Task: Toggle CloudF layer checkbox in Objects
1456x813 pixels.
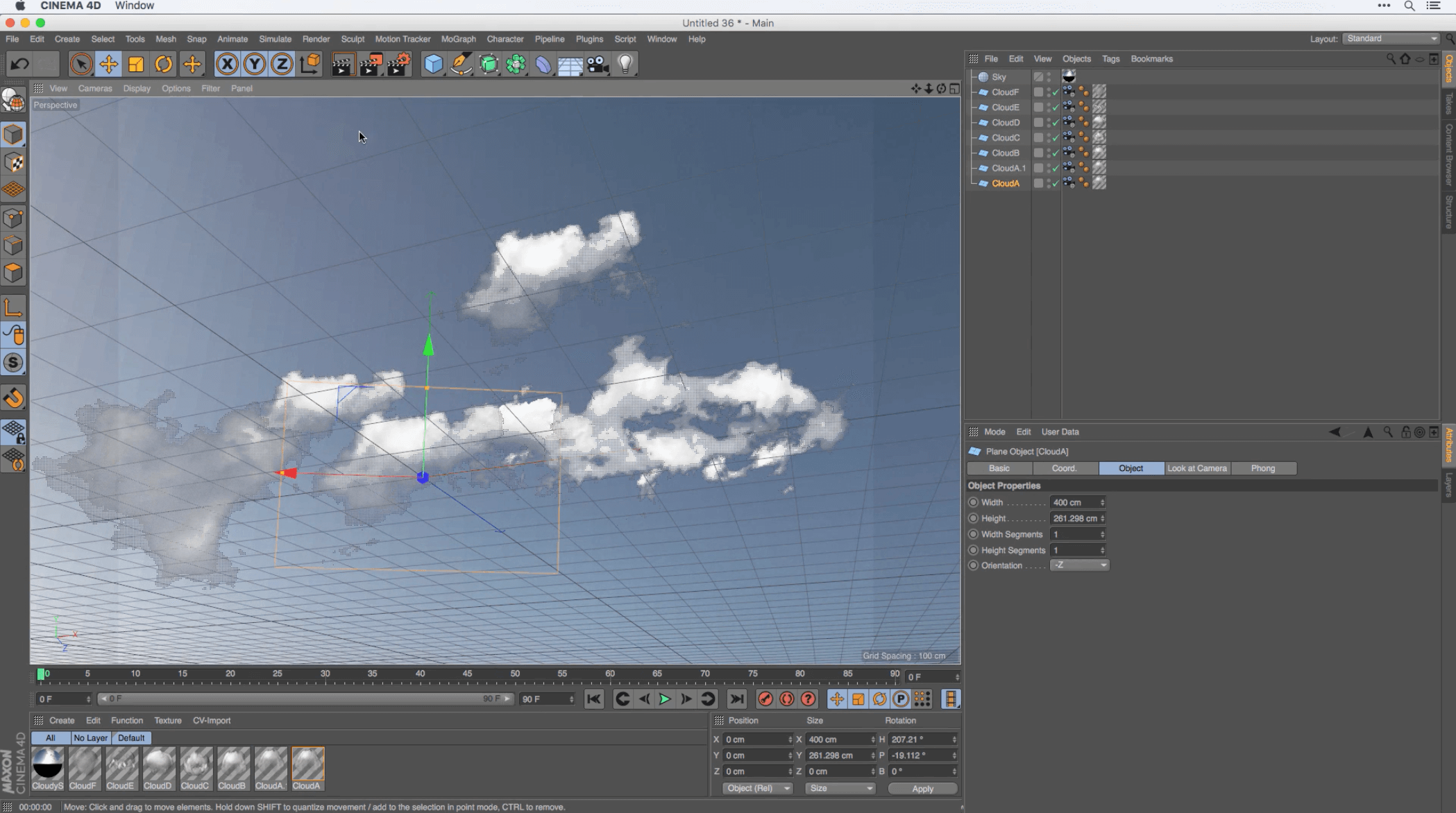Action: [x=1038, y=92]
